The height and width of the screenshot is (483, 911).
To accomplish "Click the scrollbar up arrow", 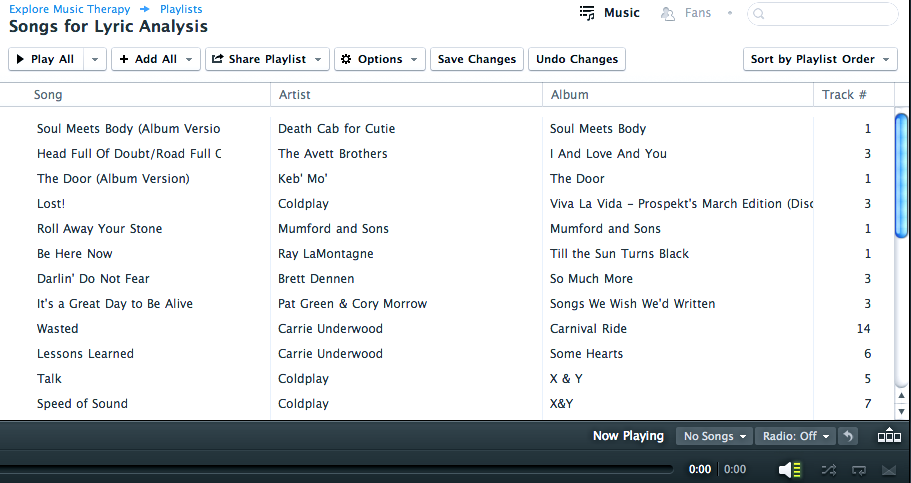I will (901, 396).
